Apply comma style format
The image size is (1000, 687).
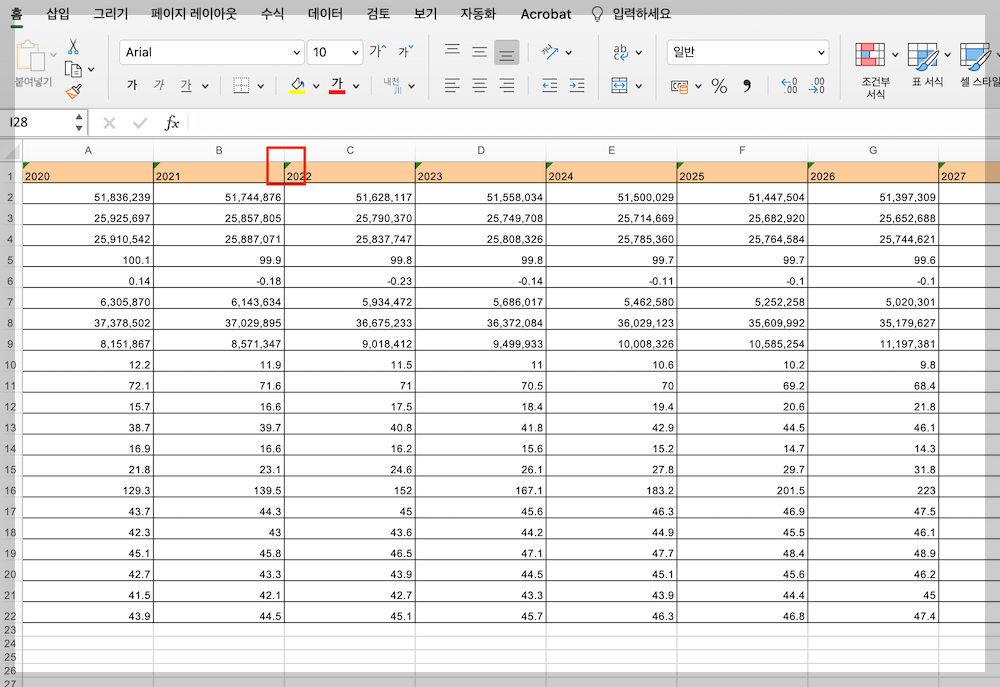[x=747, y=85]
